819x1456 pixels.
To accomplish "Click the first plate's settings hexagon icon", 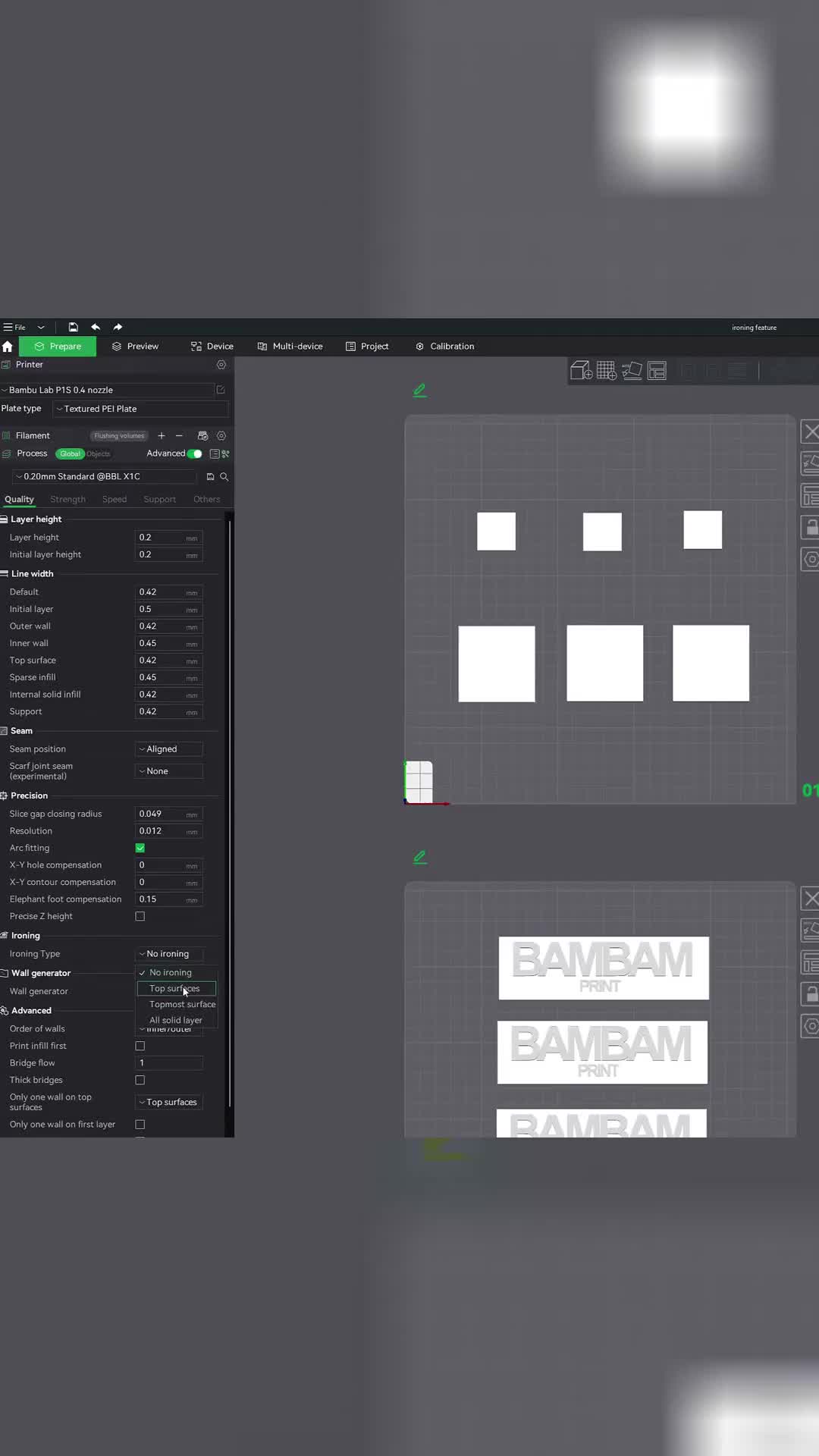I will coord(811,560).
